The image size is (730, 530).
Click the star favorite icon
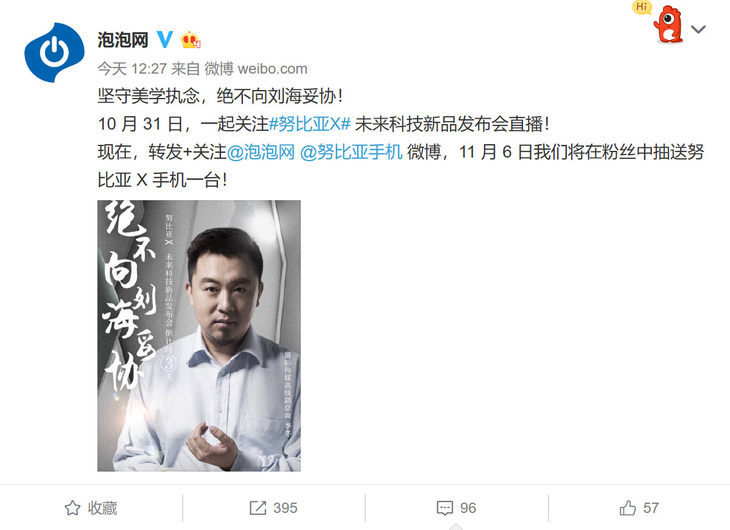pyautogui.click(x=72, y=508)
